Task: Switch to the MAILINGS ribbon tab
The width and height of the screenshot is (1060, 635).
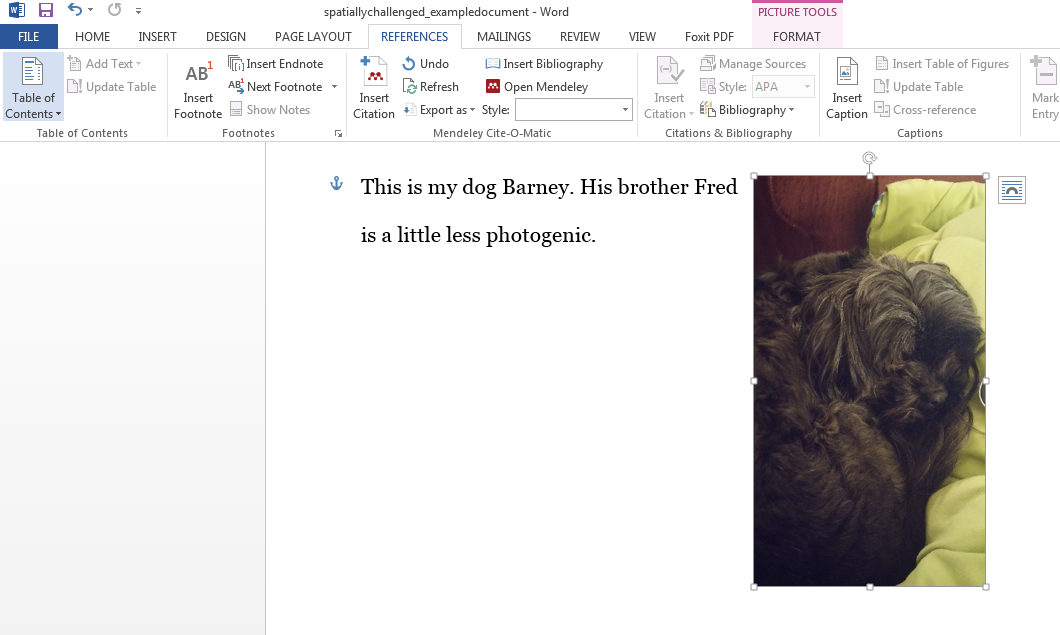Action: (503, 36)
